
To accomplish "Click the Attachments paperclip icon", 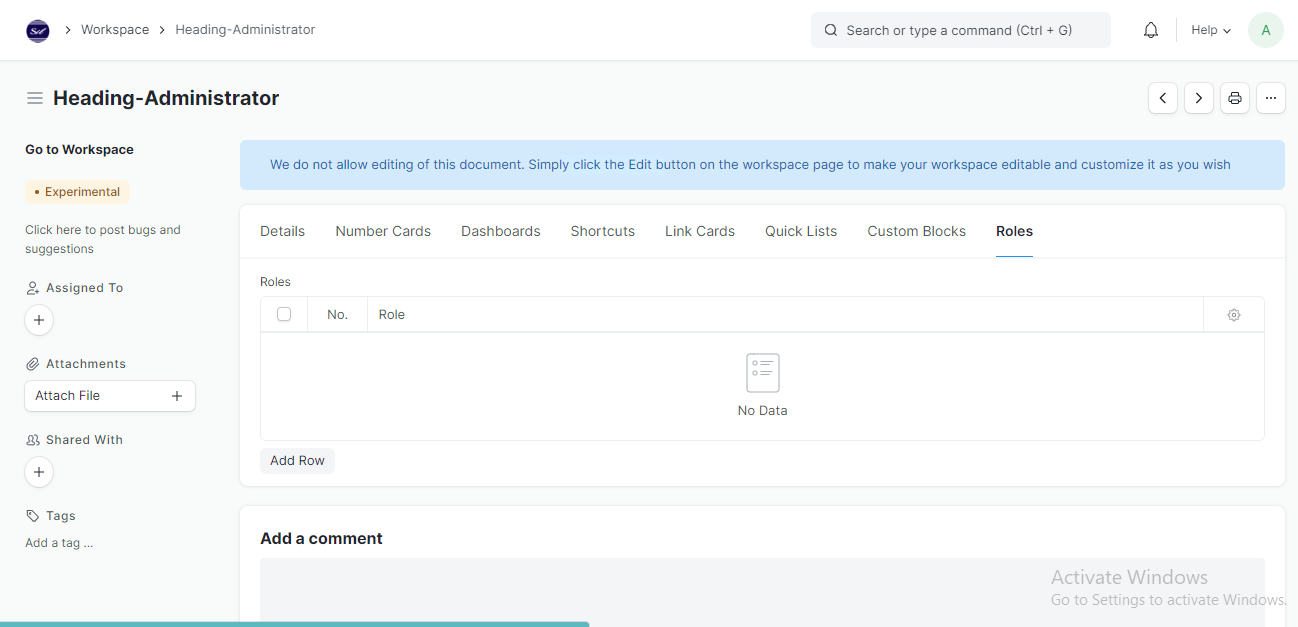I will click(33, 364).
